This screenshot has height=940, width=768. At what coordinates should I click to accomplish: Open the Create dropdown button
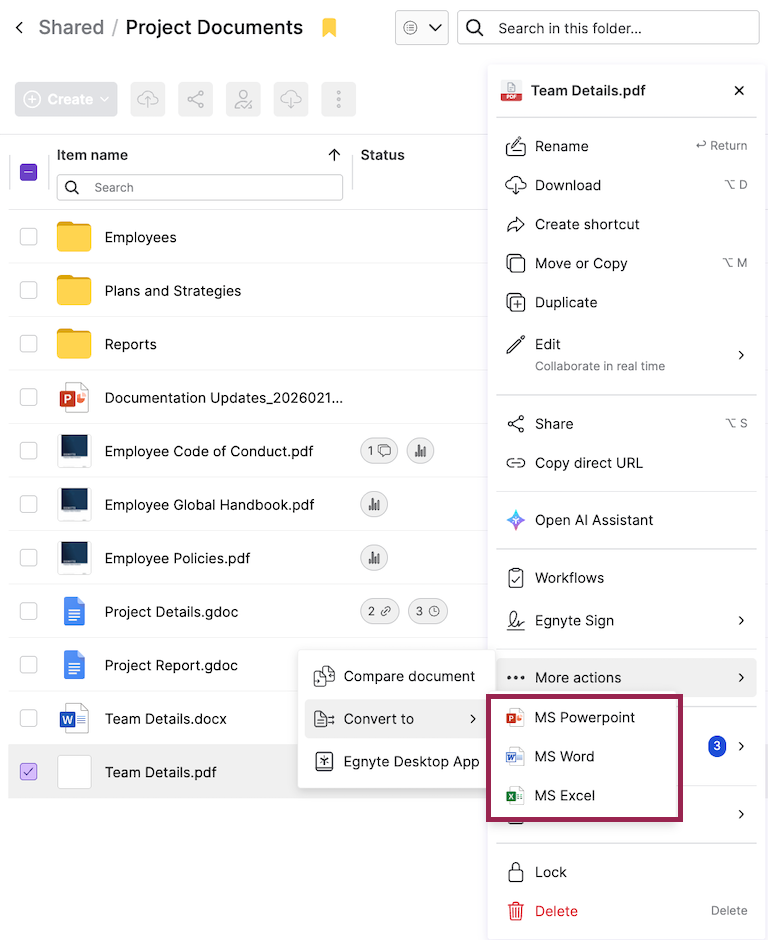click(x=66, y=99)
